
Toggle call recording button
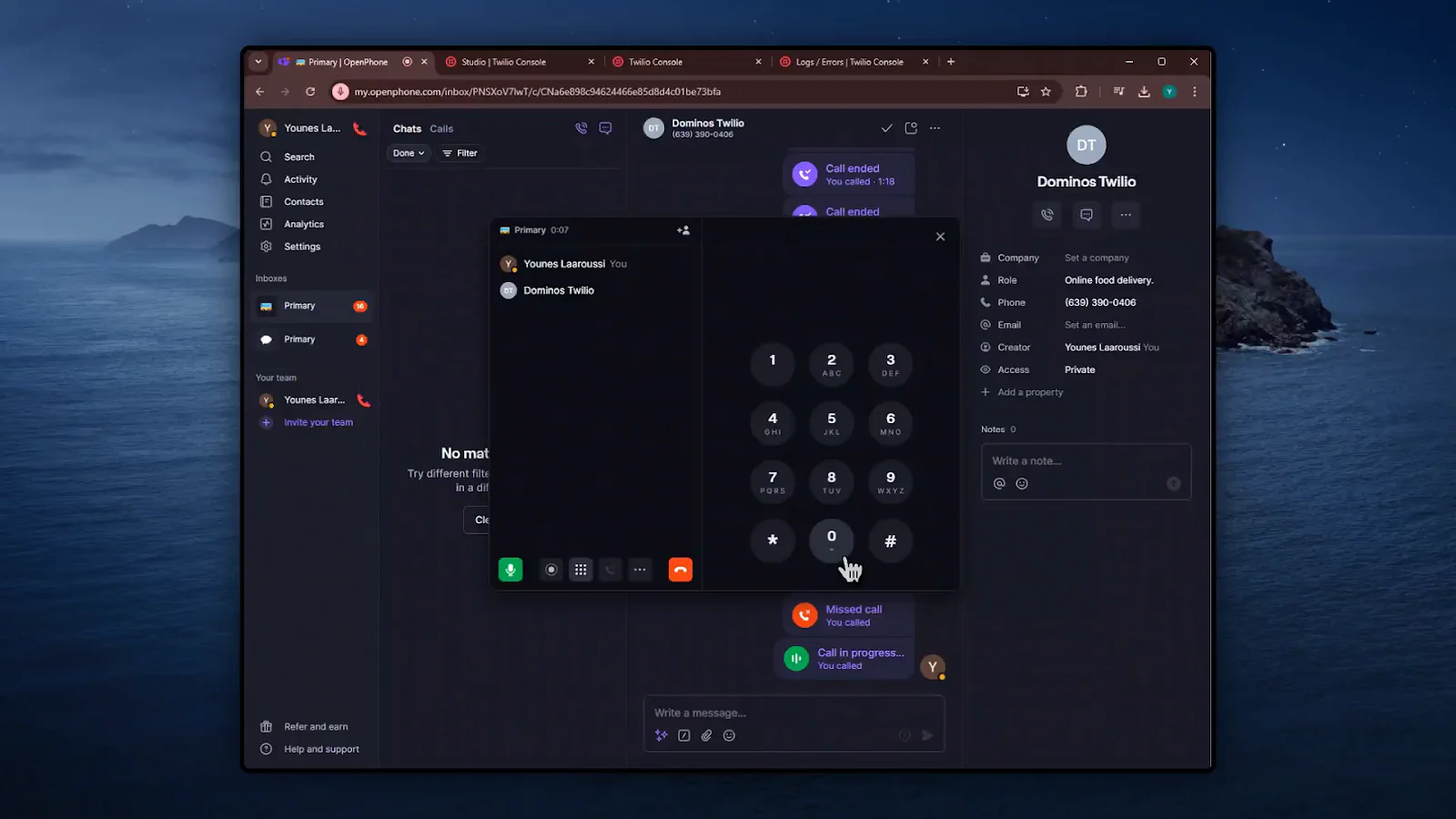coord(551,570)
